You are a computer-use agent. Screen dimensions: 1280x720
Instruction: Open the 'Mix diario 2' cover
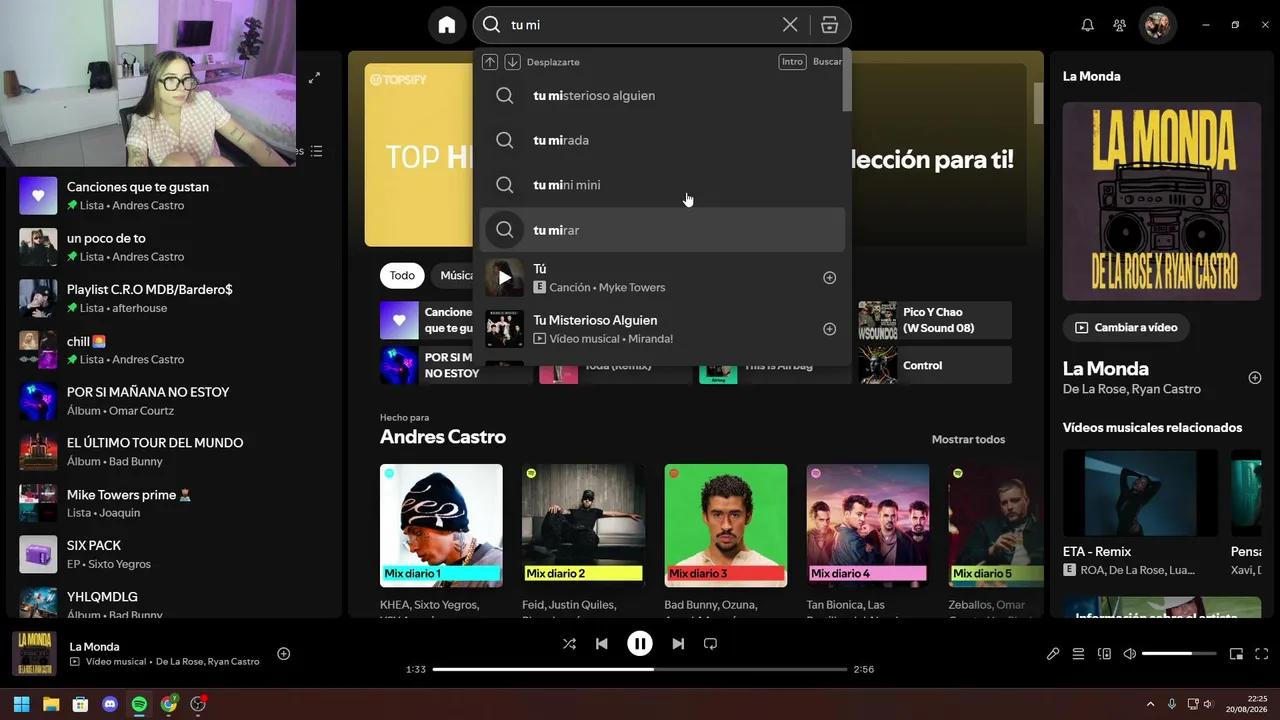coord(583,525)
